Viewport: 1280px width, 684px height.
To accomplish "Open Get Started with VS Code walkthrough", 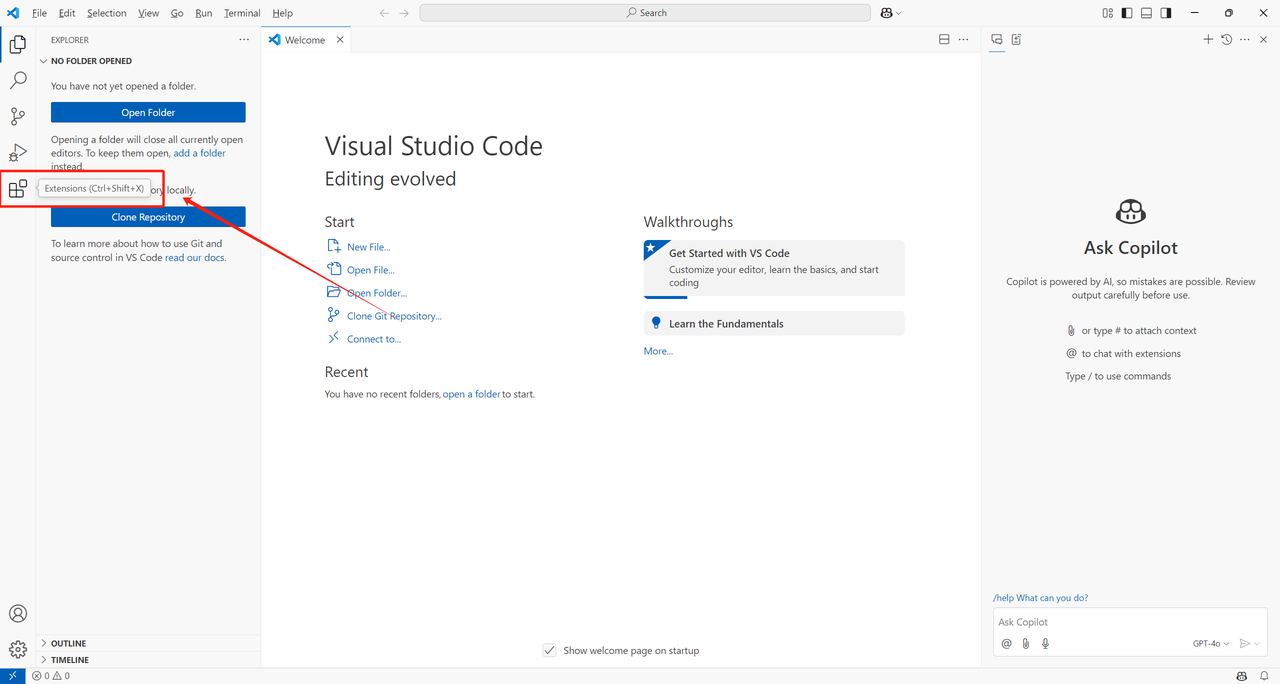I will pos(774,268).
